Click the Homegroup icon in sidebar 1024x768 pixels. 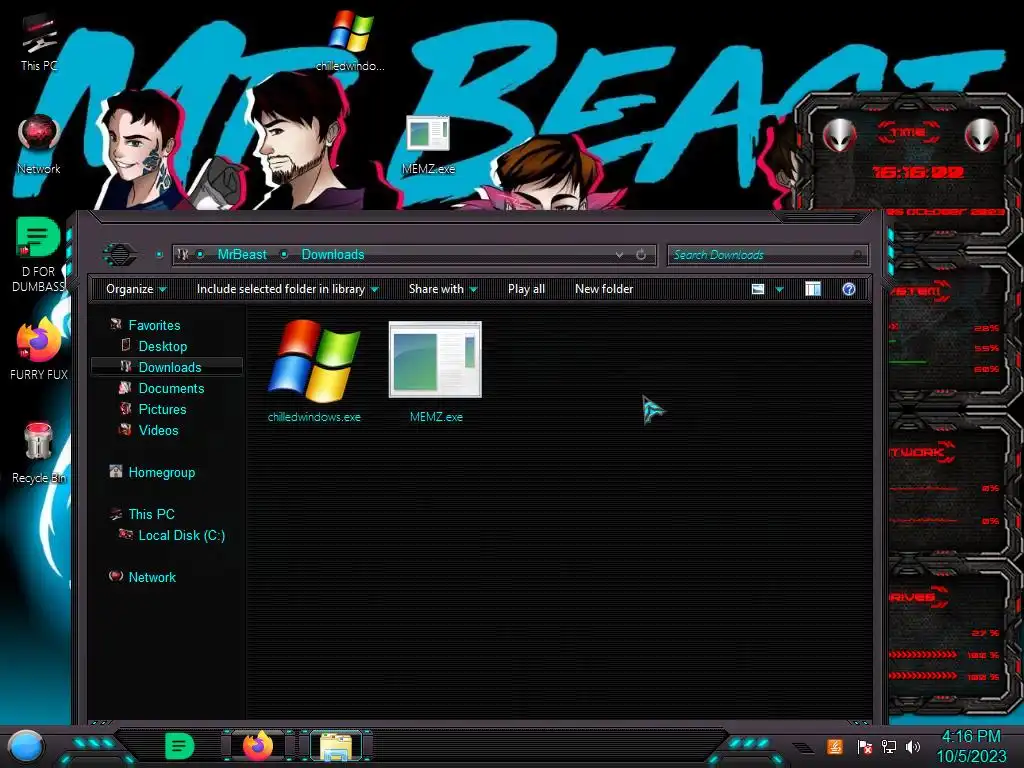pos(116,472)
